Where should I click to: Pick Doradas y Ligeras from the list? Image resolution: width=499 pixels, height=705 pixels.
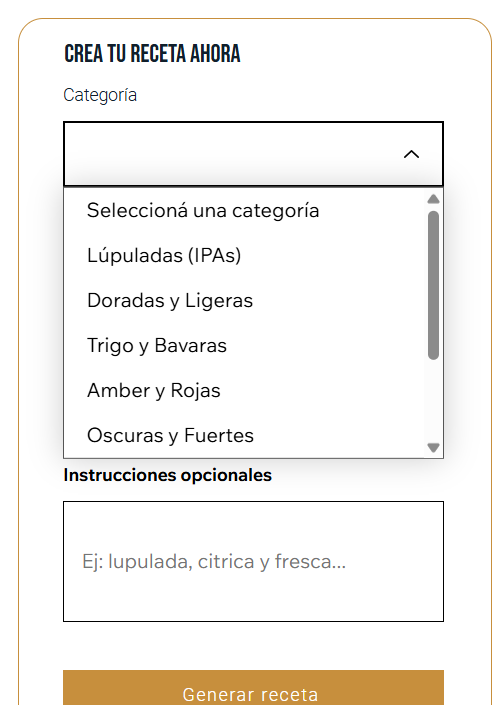click(244, 300)
